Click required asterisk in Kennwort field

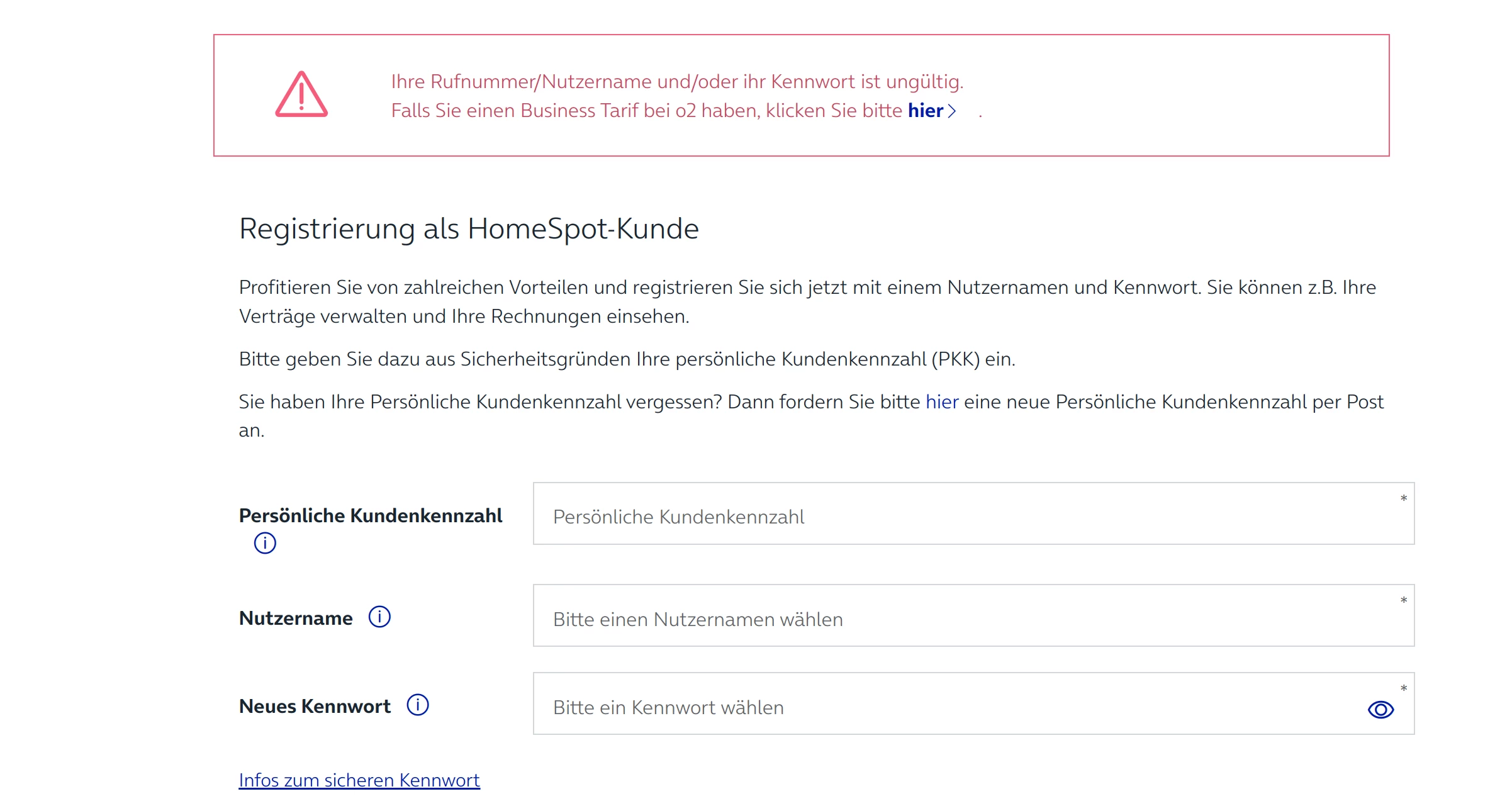tap(1403, 689)
